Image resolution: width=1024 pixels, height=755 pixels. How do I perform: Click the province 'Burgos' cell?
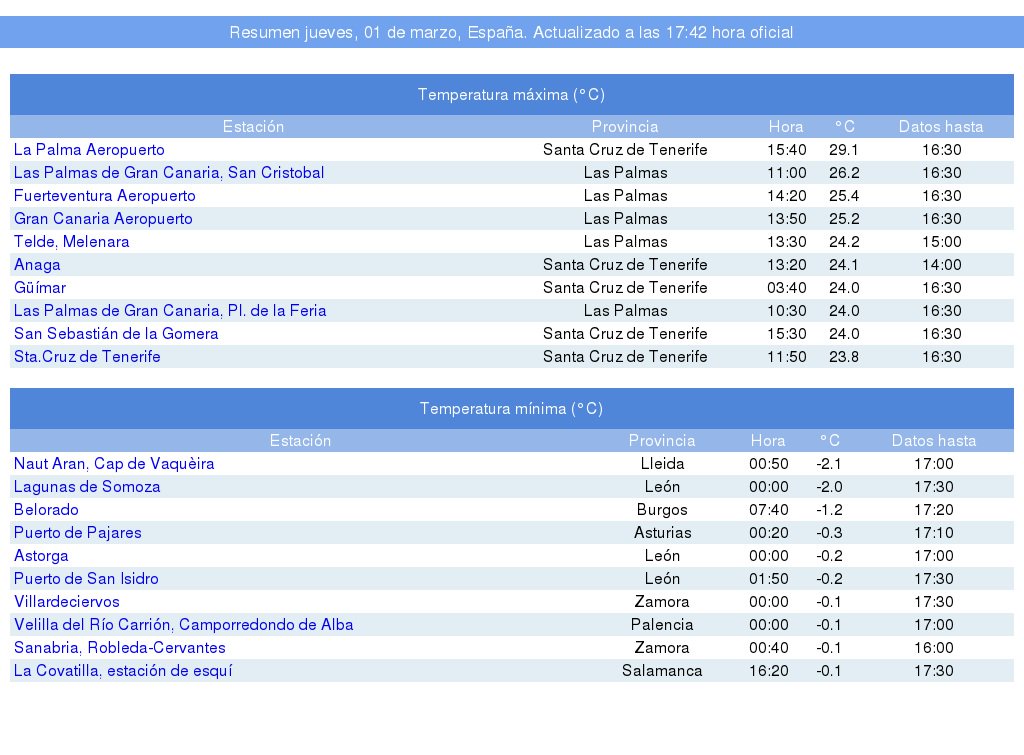(662, 509)
